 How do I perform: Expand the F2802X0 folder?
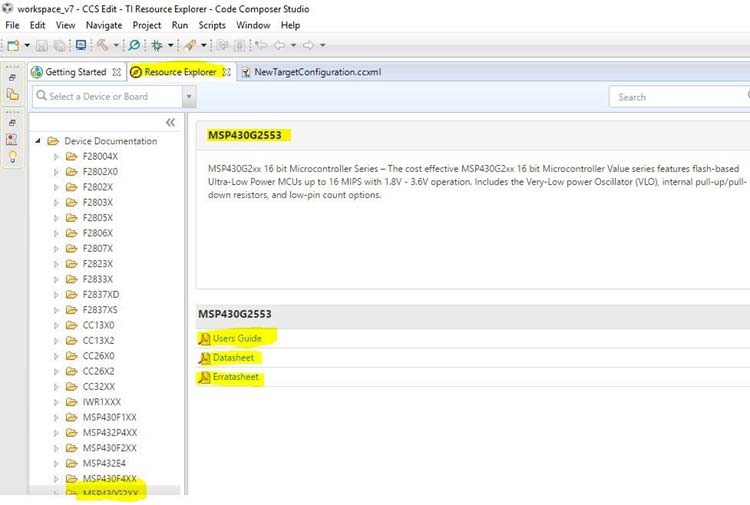(56, 172)
